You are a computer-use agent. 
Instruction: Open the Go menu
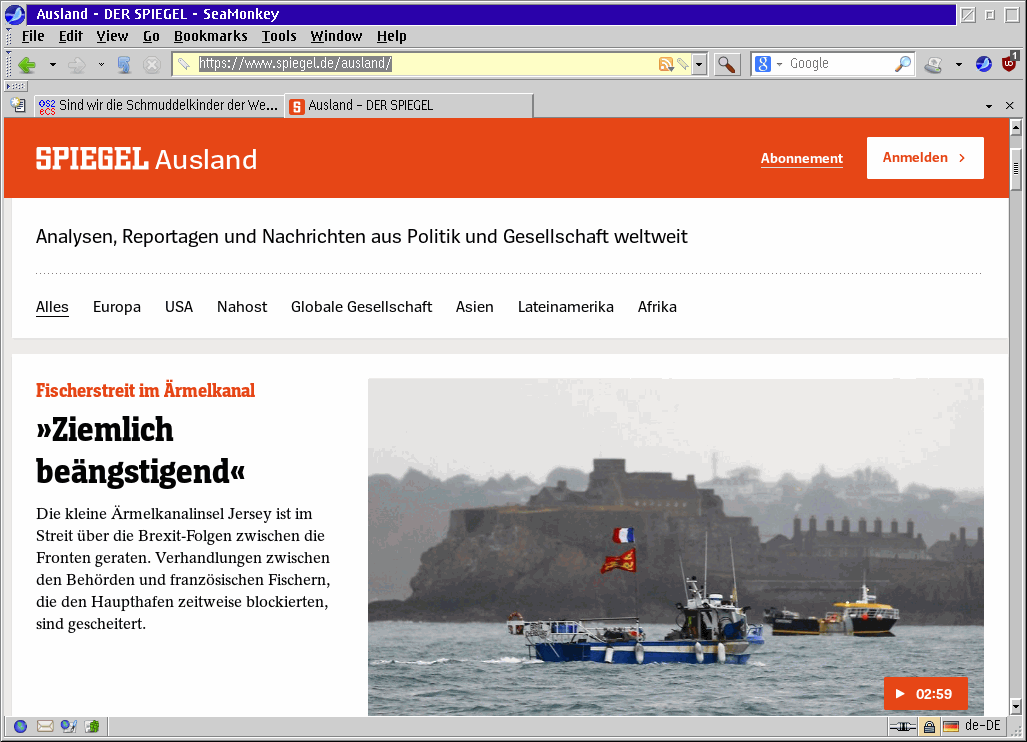(x=151, y=36)
